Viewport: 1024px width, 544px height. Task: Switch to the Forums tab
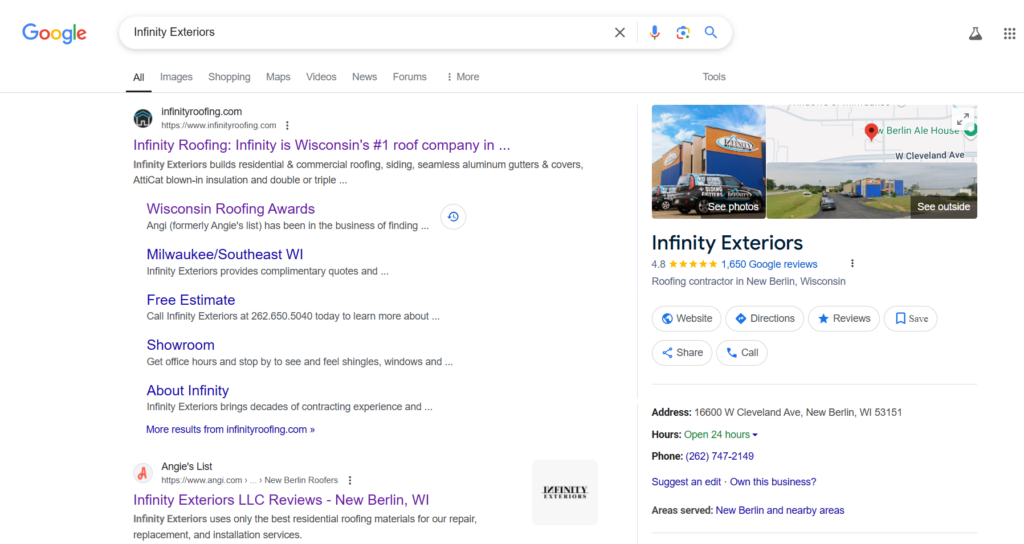point(409,77)
